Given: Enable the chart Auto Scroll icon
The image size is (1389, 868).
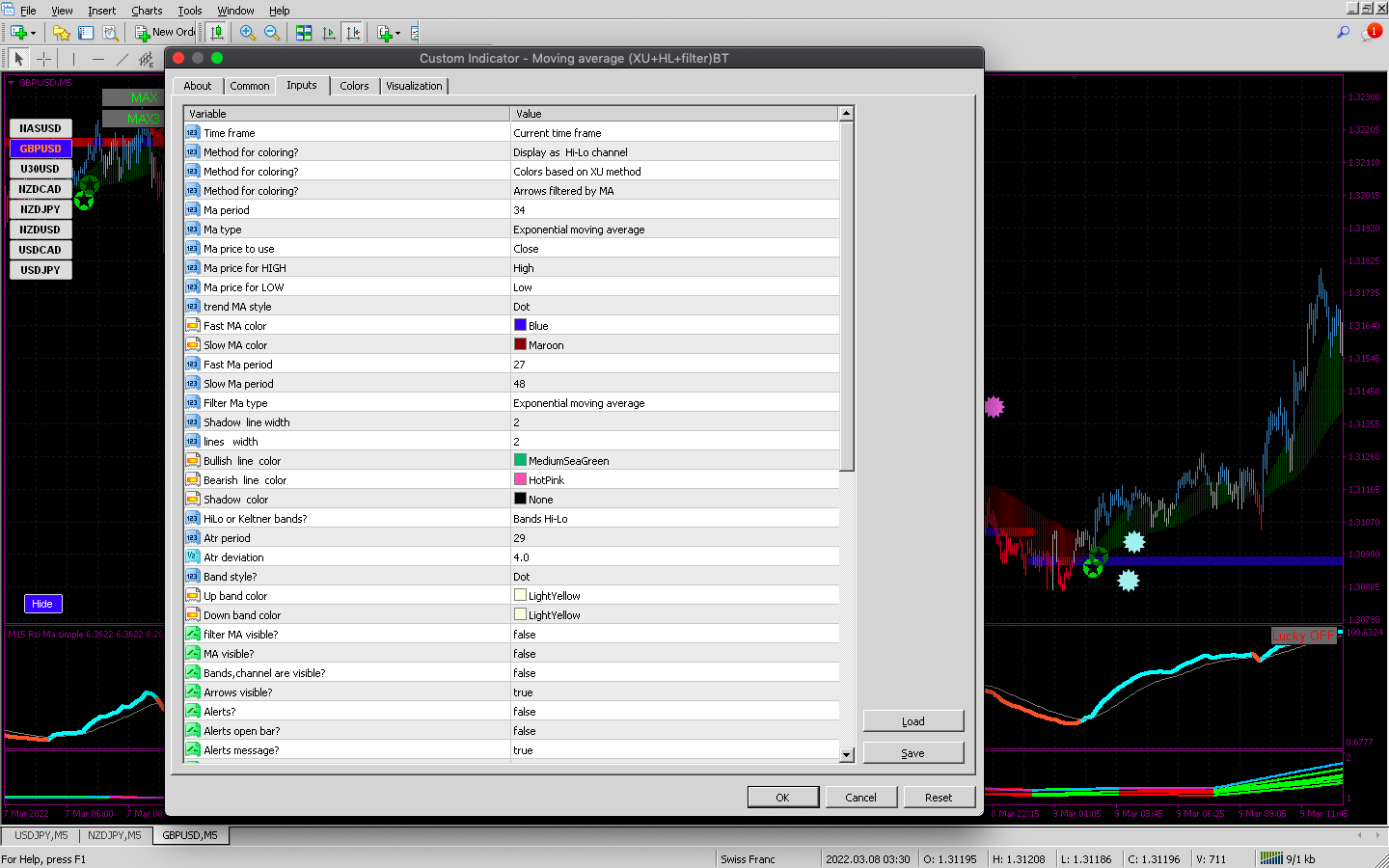Looking at the screenshot, I should (x=329, y=33).
